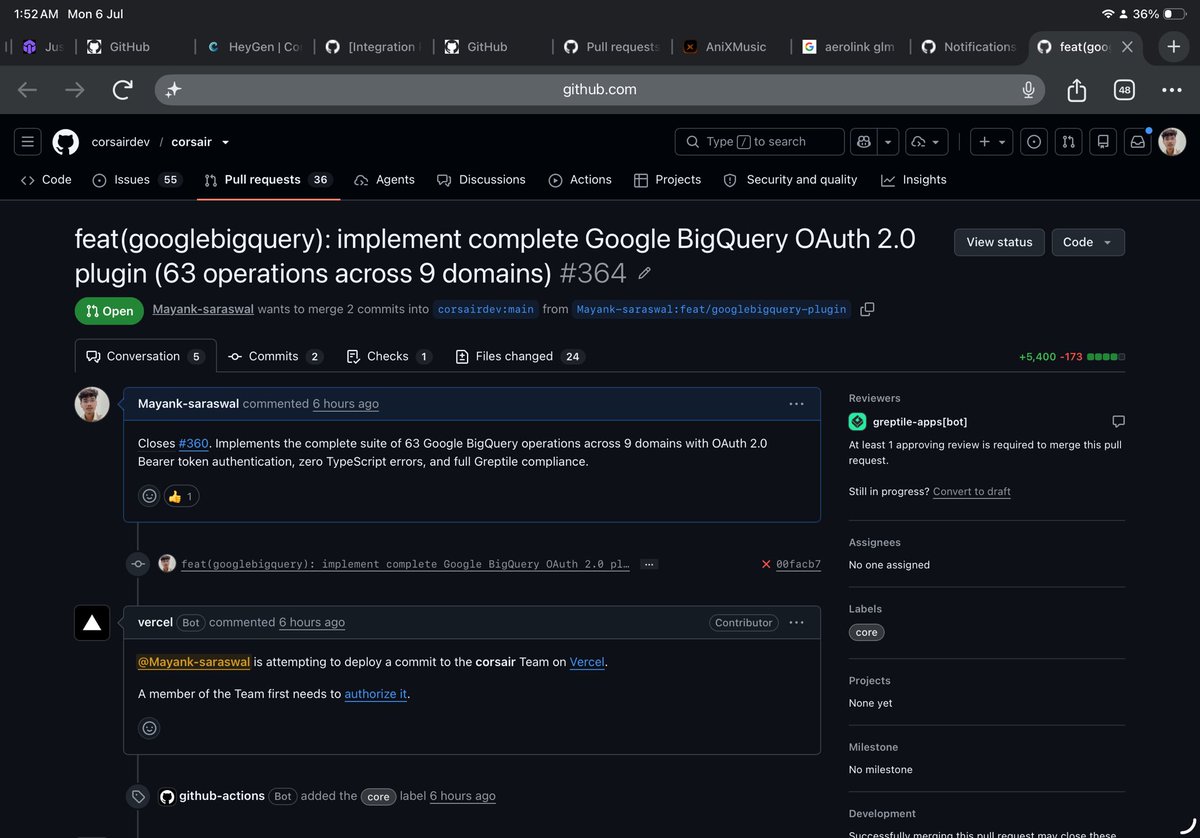Viewport: 1200px width, 838px height.
Task: Focus the Type / to search field
Action: (759, 142)
